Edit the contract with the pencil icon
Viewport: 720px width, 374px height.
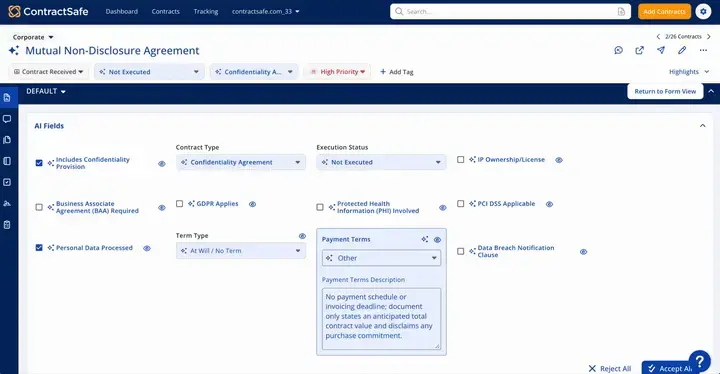pos(682,50)
